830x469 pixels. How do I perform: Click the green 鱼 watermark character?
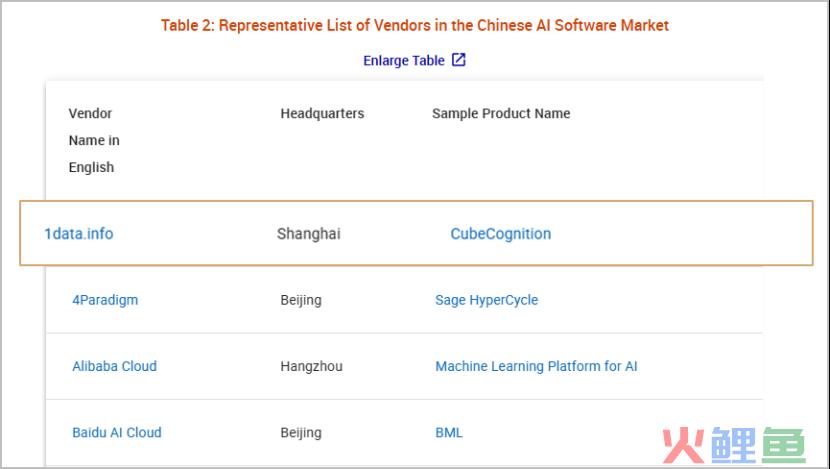point(784,445)
